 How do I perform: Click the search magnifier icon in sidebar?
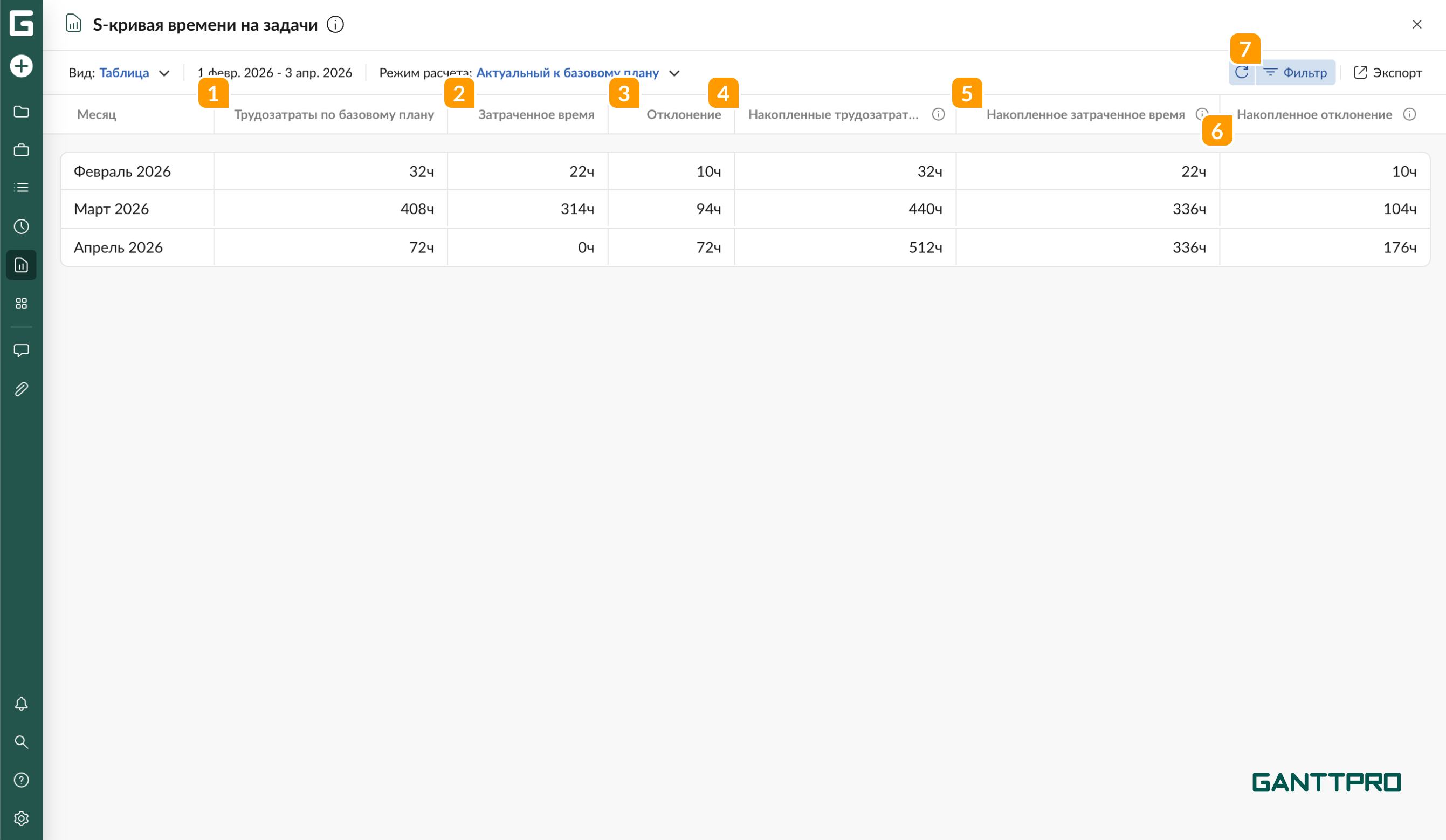[x=21, y=742]
